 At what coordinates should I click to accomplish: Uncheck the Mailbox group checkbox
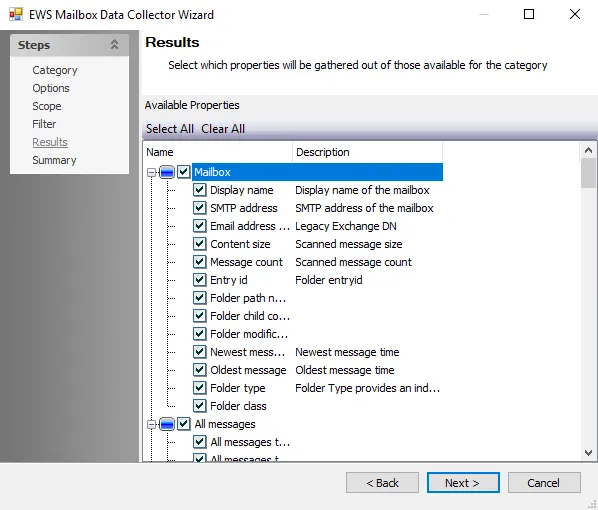coord(184,172)
